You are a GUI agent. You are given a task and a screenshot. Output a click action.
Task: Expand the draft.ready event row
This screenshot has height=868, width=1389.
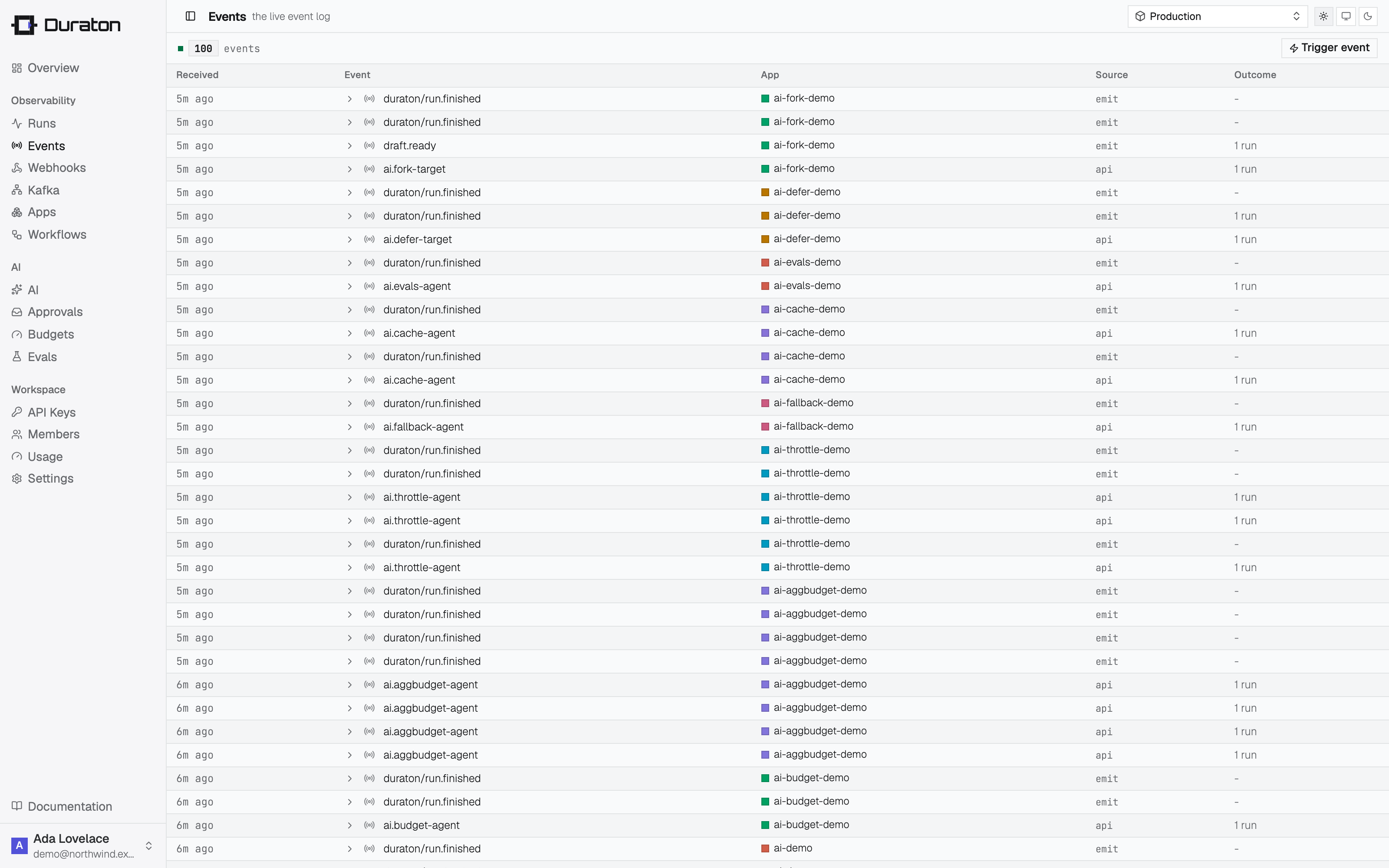click(x=349, y=146)
